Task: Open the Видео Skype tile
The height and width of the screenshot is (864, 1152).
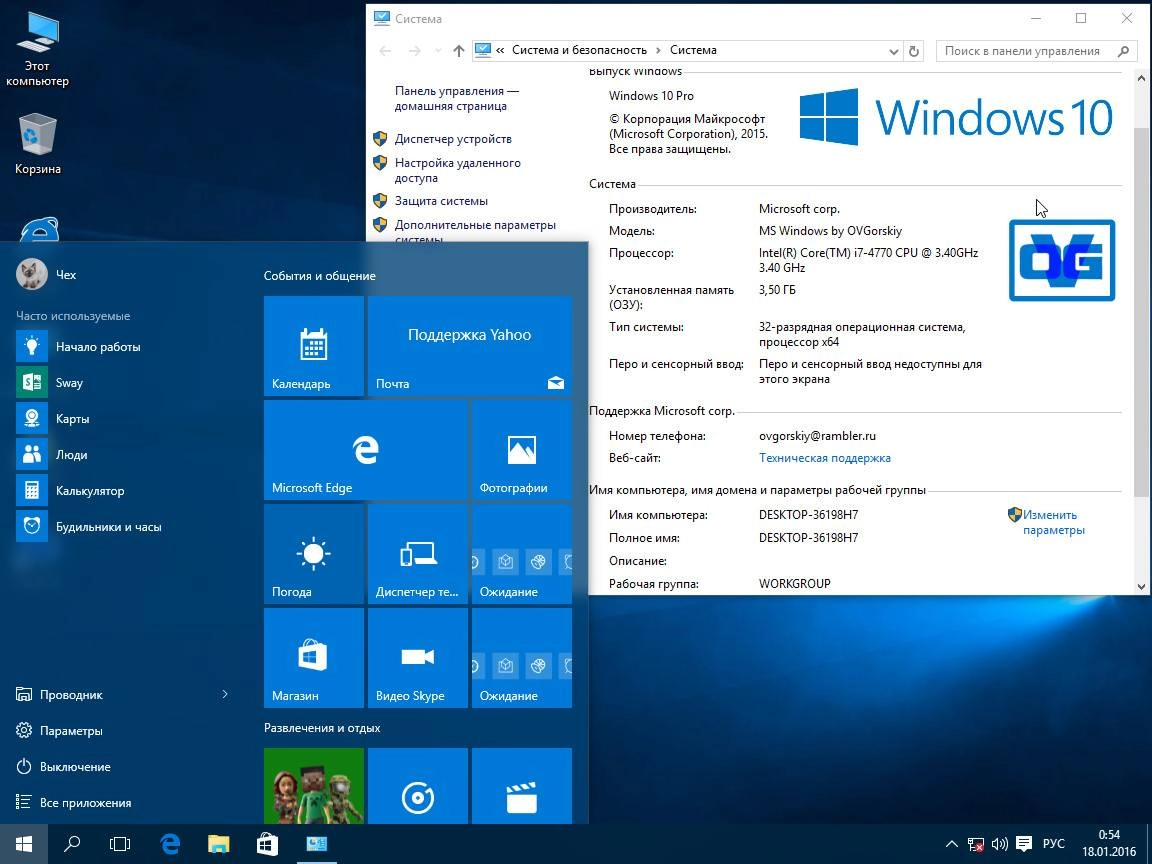Action: click(417, 658)
